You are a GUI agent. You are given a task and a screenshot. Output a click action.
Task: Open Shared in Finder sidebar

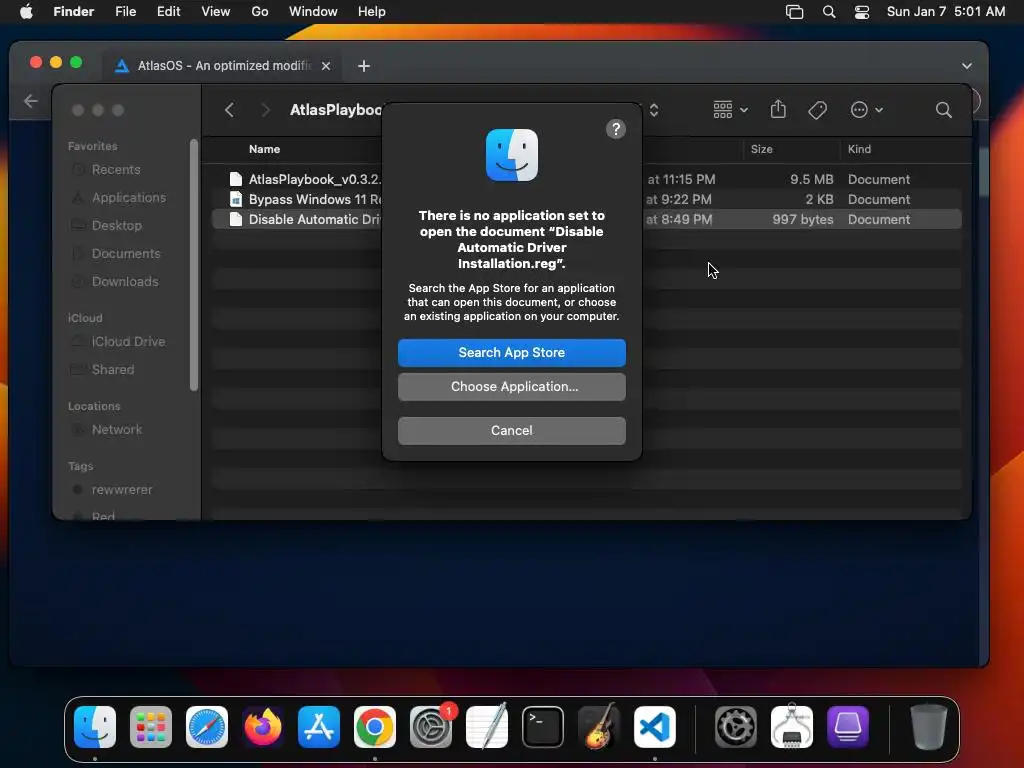point(112,370)
